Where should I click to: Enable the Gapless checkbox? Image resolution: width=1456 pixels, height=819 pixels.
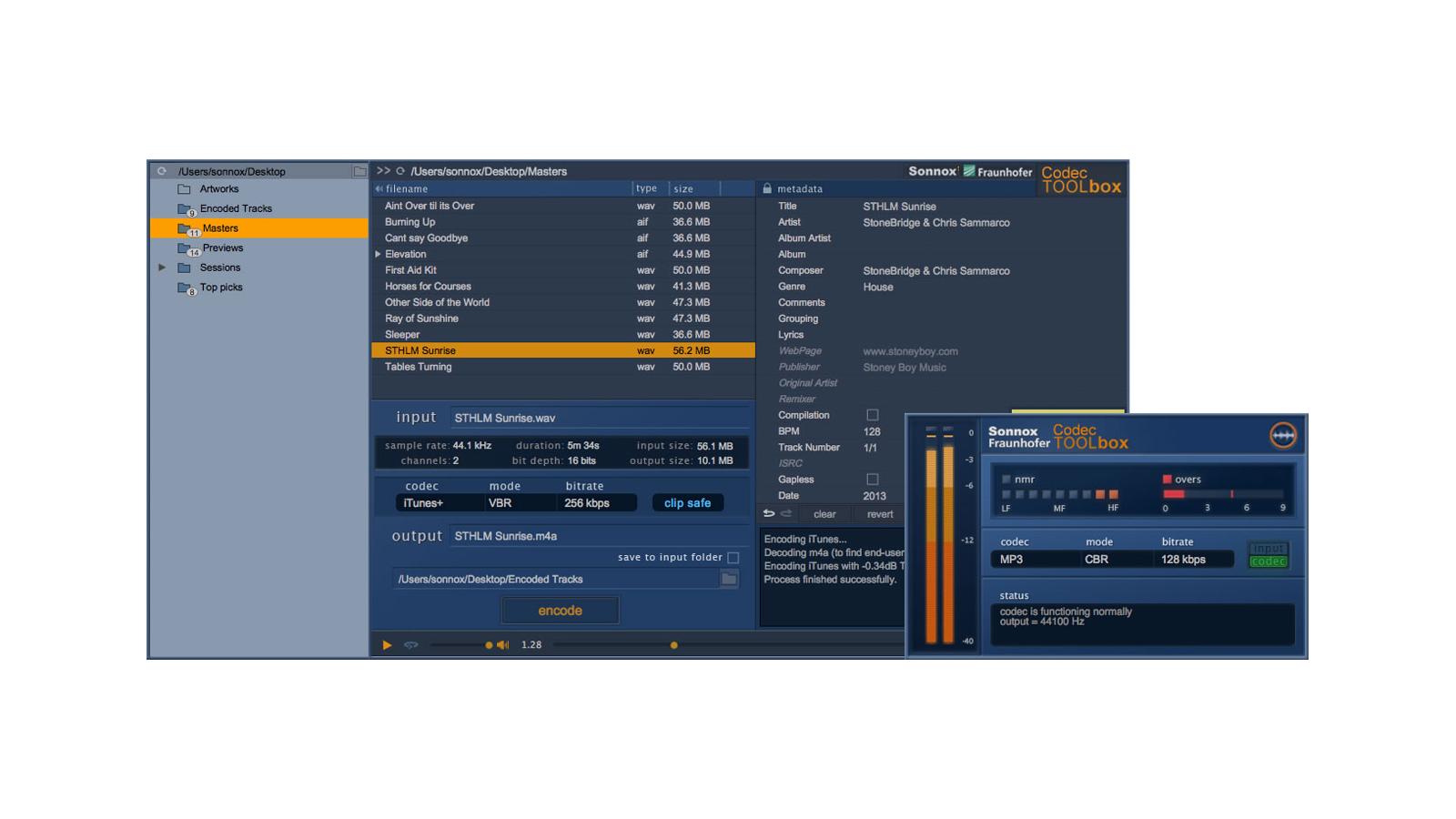point(873,480)
